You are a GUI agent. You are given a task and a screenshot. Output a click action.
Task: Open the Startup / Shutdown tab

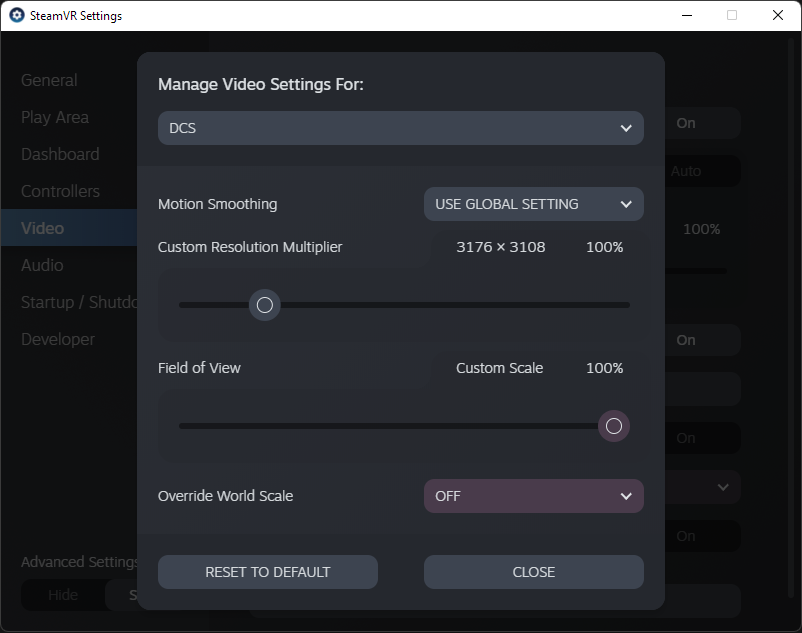[79, 302]
